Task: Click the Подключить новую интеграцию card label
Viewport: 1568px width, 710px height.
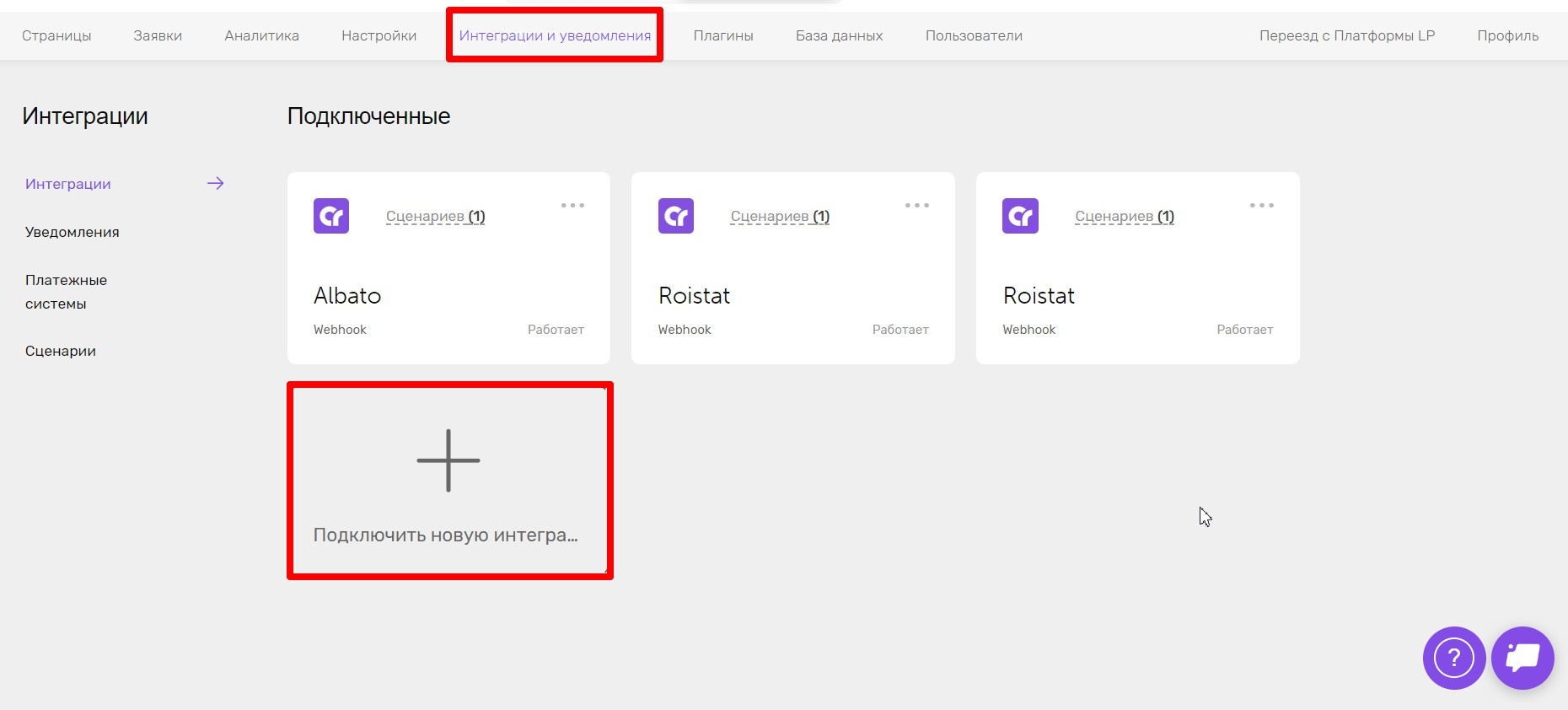Action: coord(446,535)
